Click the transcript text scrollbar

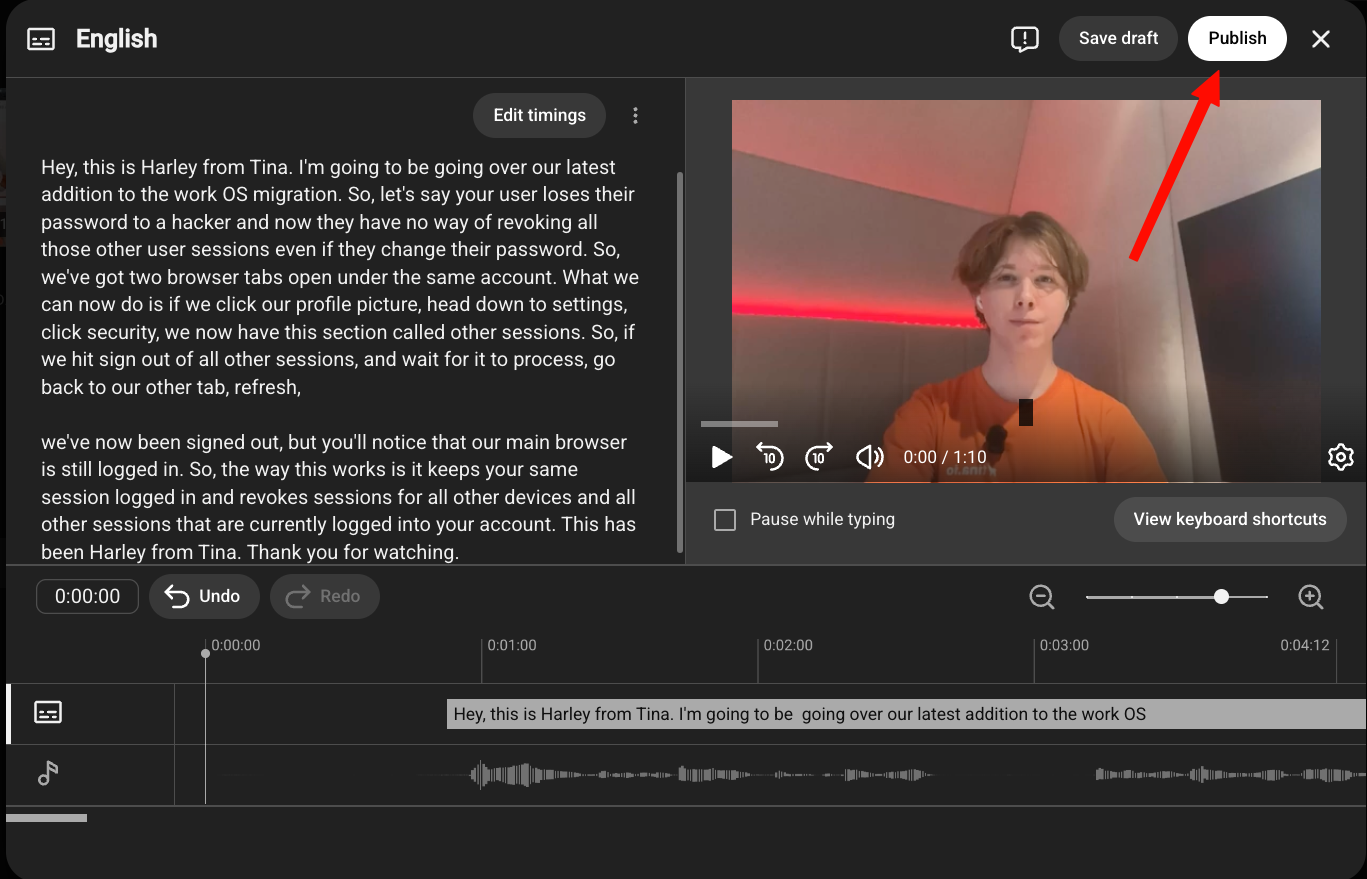pyautogui.click(x=681, y=362)
